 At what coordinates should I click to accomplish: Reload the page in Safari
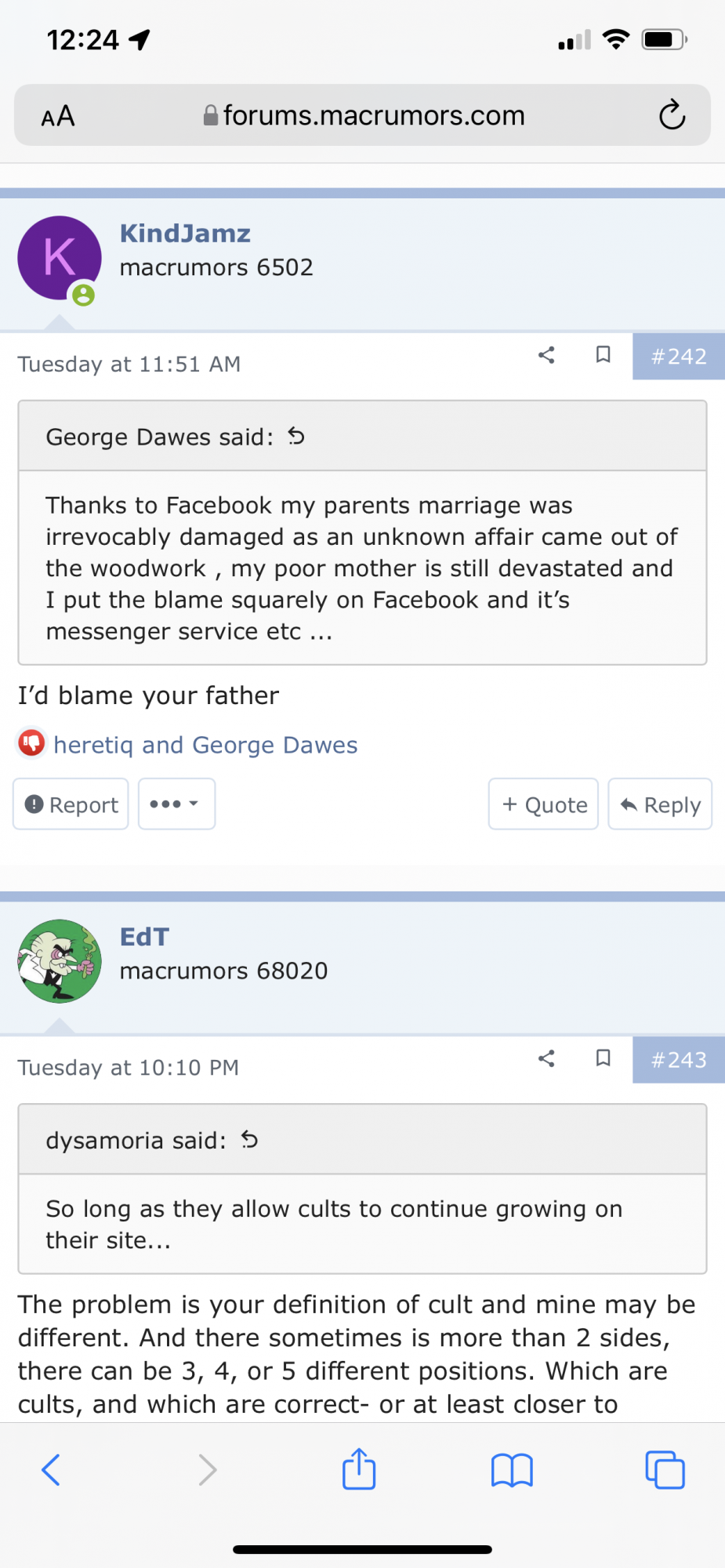point(672,115)
